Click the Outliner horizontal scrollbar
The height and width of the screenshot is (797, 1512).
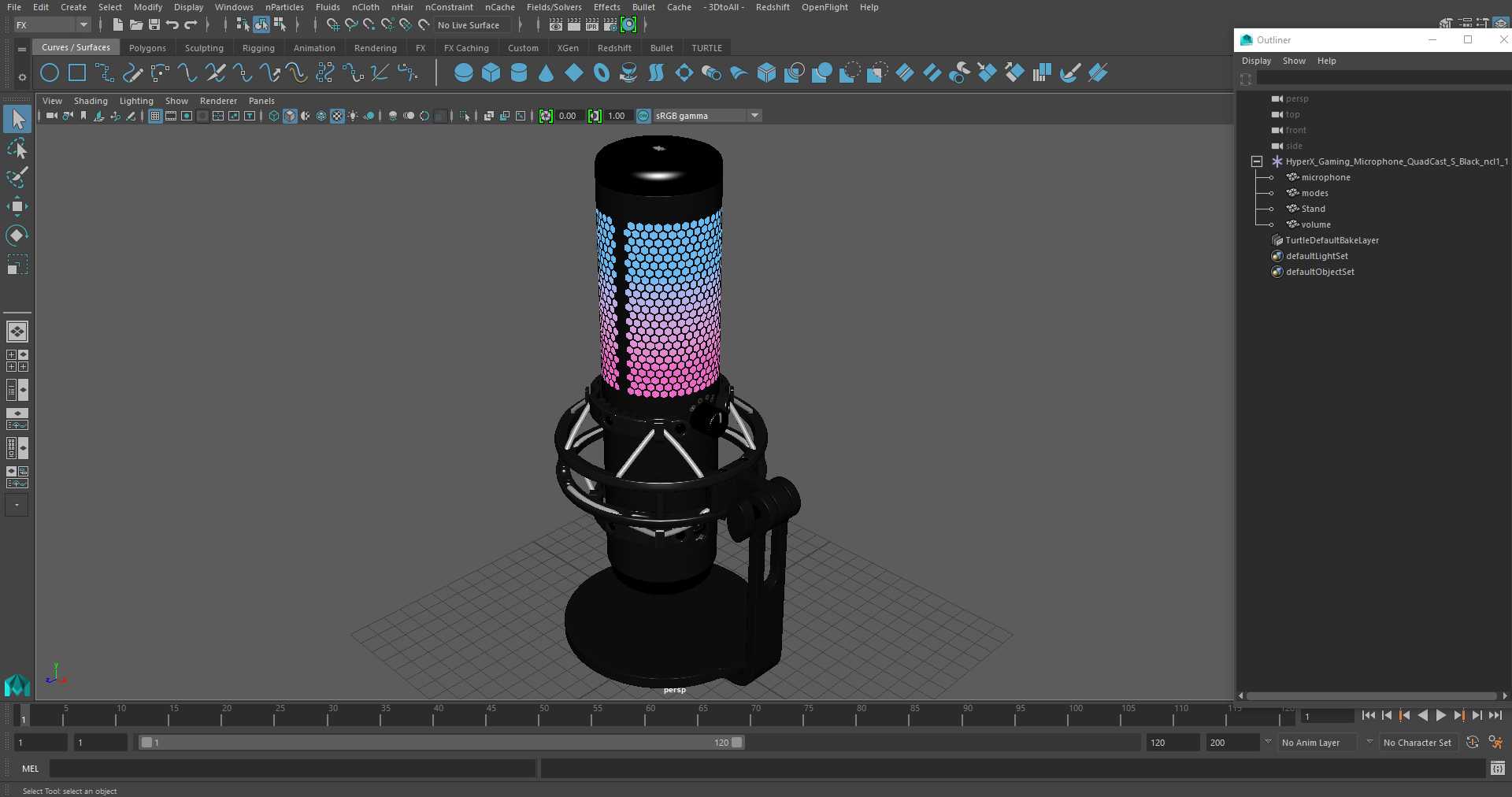(1371, 696)
